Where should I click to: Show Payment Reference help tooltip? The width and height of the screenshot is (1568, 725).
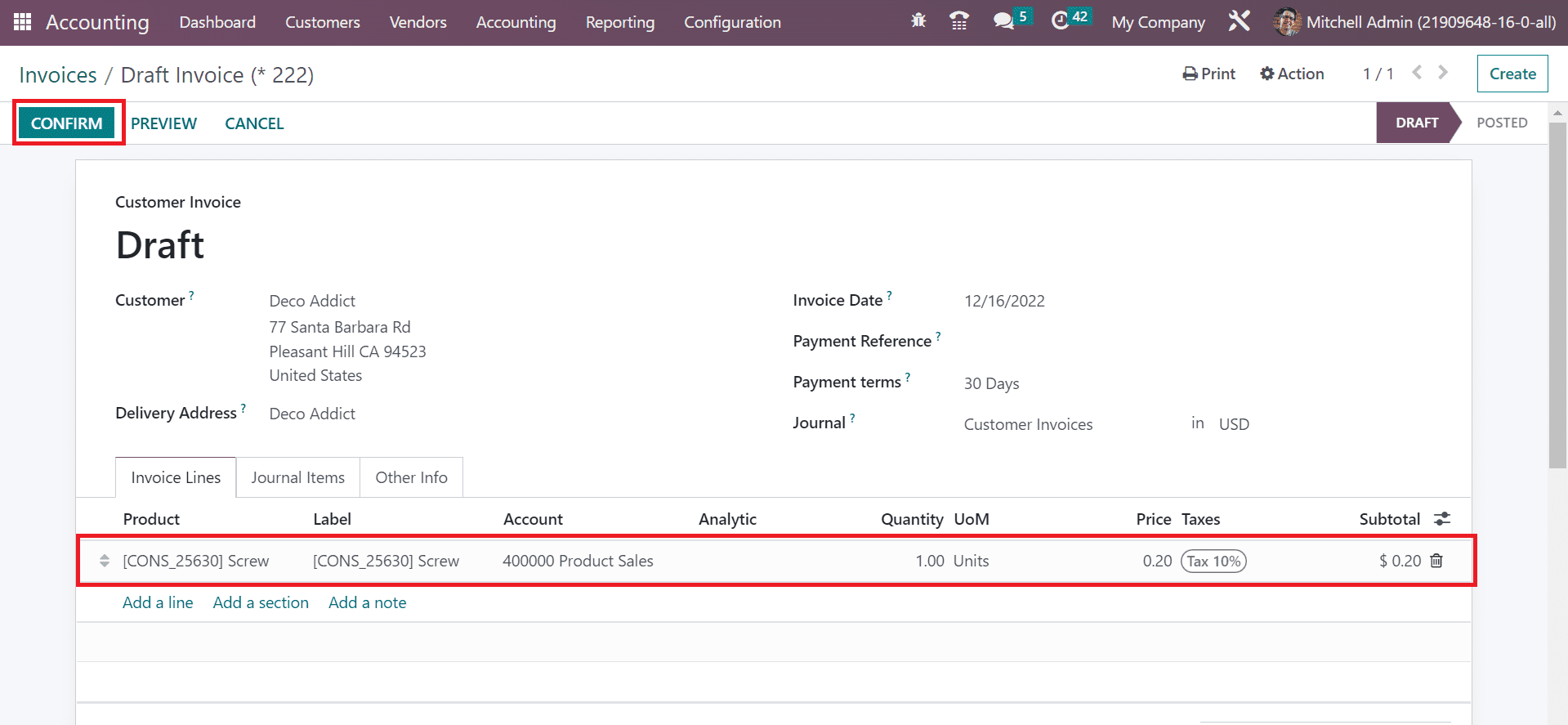(x=938, y=336)
